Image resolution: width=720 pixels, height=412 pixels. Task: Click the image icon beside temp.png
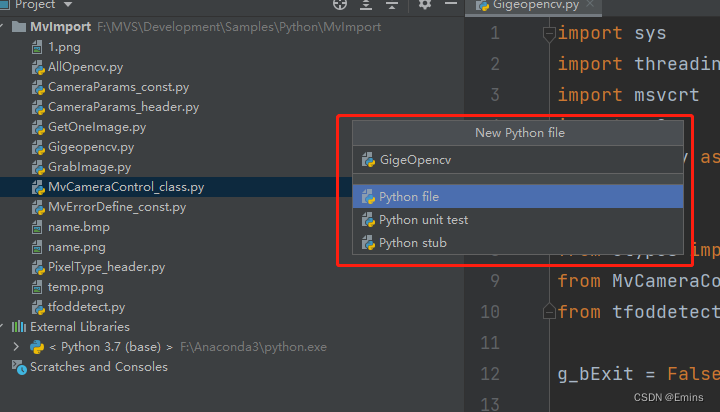point(37,288)
